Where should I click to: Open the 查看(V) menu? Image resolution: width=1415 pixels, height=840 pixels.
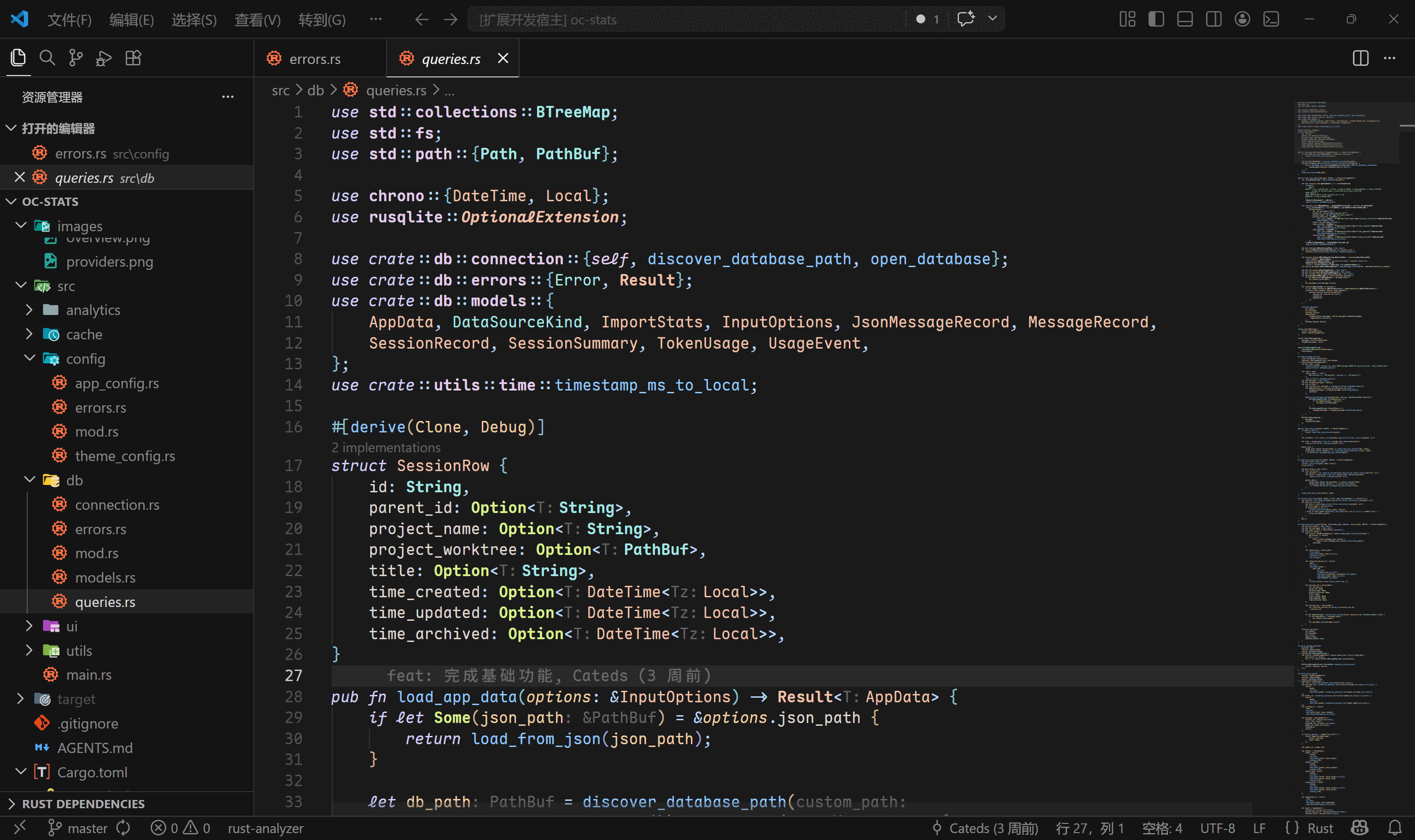tap(257, 20)
